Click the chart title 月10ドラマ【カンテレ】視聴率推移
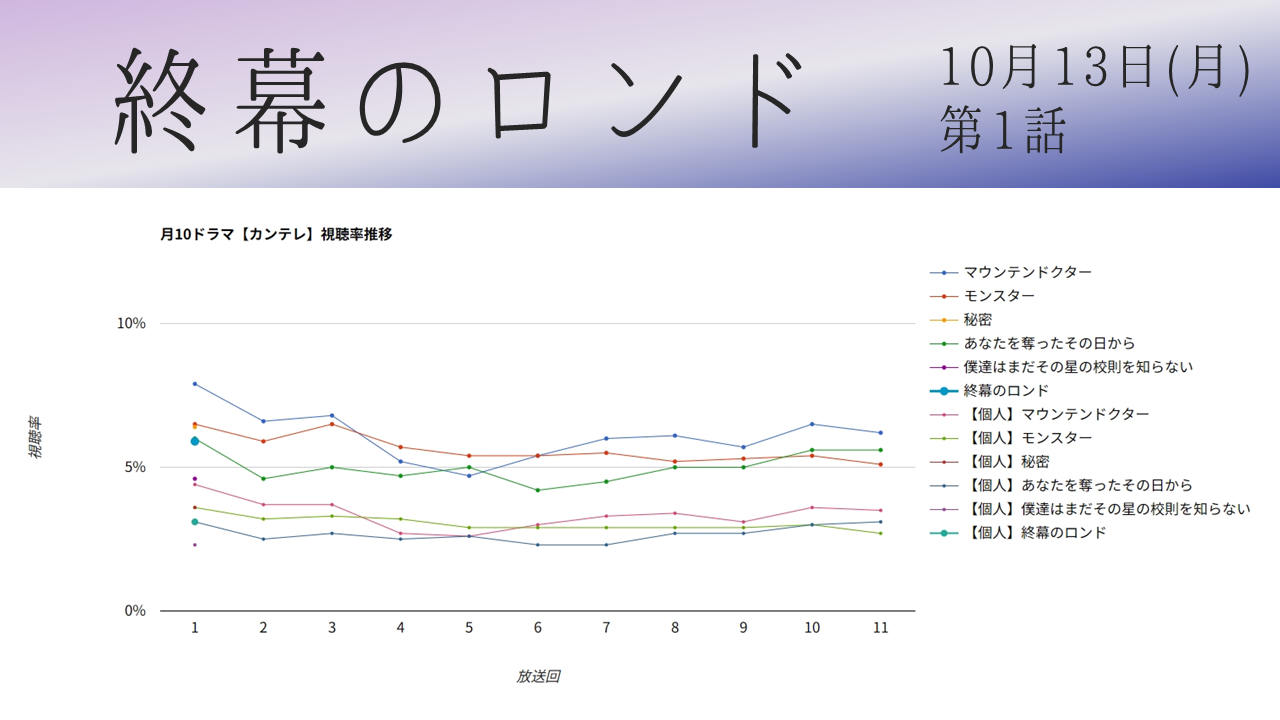The image size is (1280, 720). pos(276,234)
